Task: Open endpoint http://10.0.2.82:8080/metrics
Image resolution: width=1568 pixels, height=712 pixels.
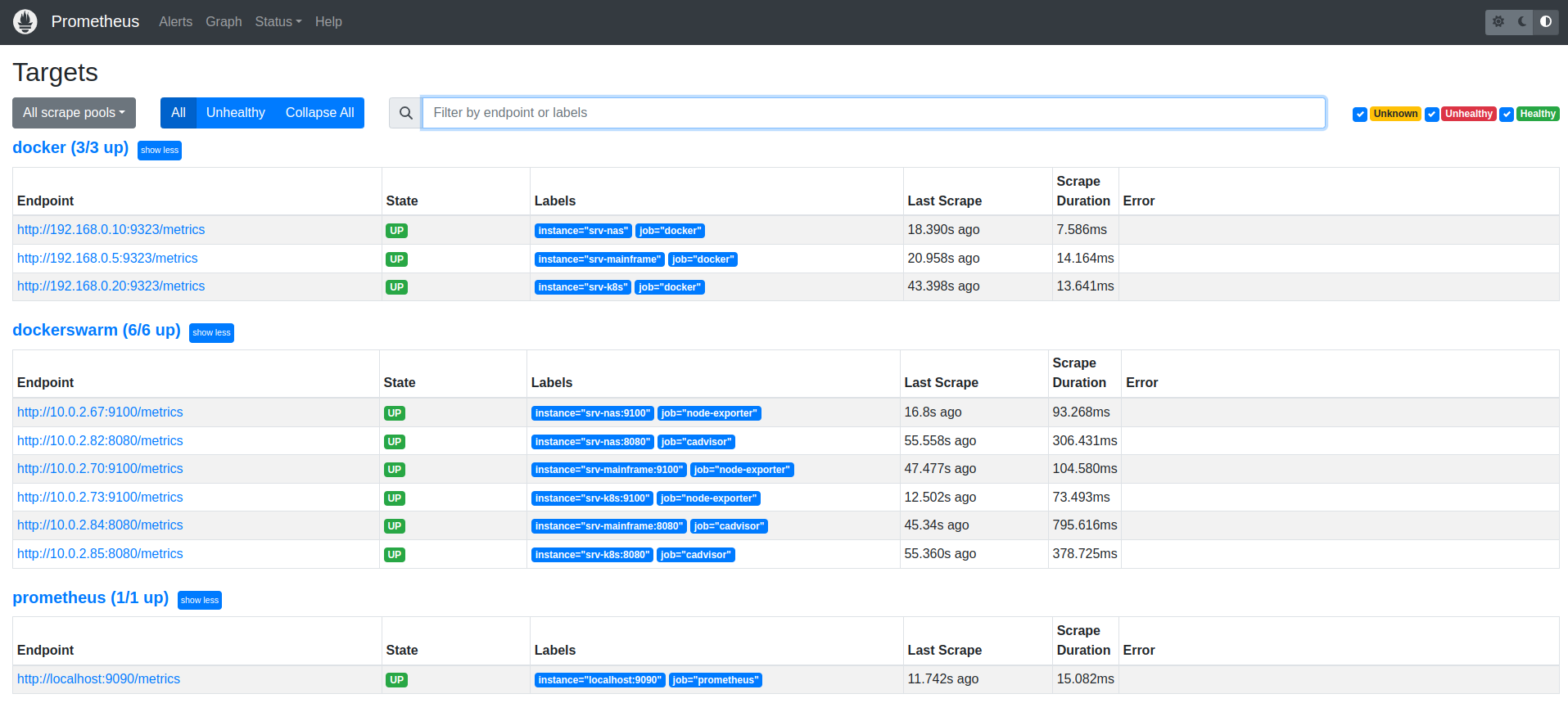Action: tap(100, 441)
